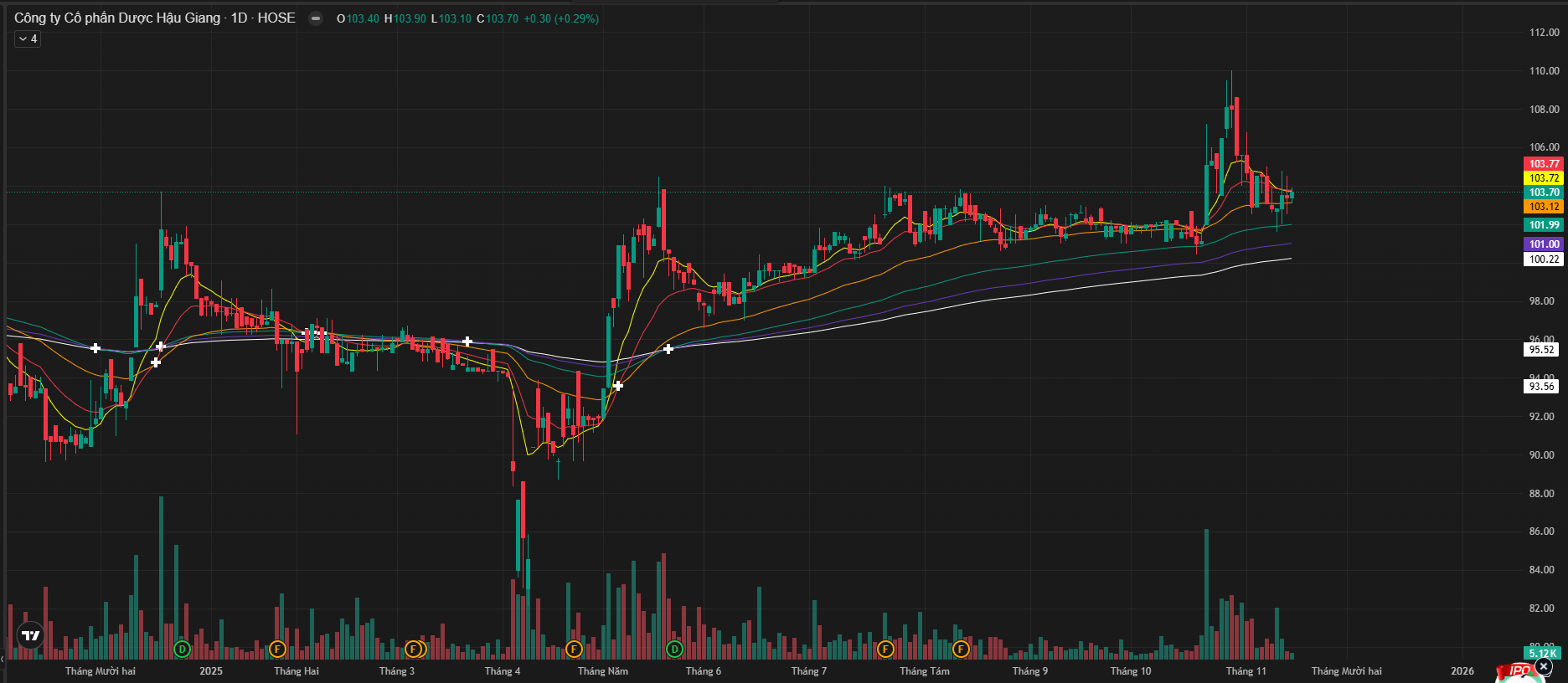The width and height of the screenshot is (1568, 683).
Task: Expand the left edge panel arrow
Action: 3,660
